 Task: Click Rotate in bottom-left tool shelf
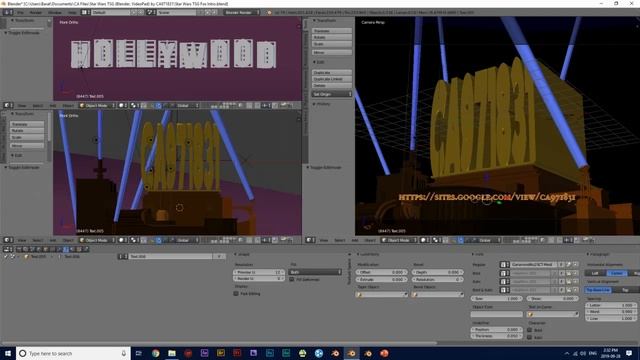pos(27,131)
